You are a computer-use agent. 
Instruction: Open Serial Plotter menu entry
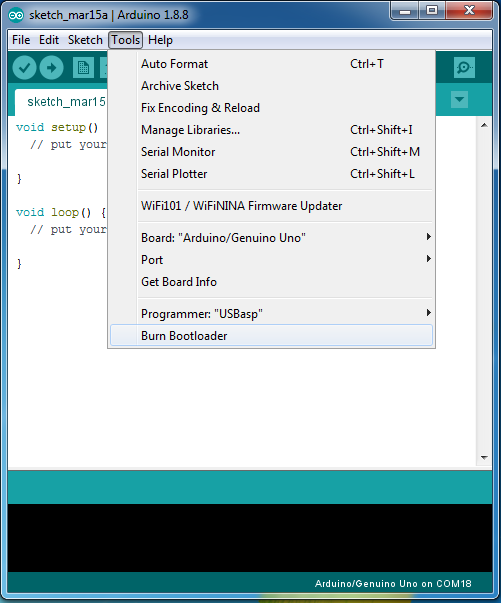point(271,174)
